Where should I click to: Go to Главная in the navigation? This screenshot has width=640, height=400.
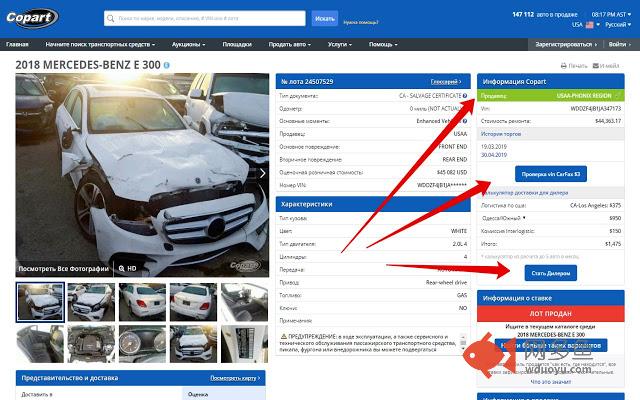click(17, 44)
